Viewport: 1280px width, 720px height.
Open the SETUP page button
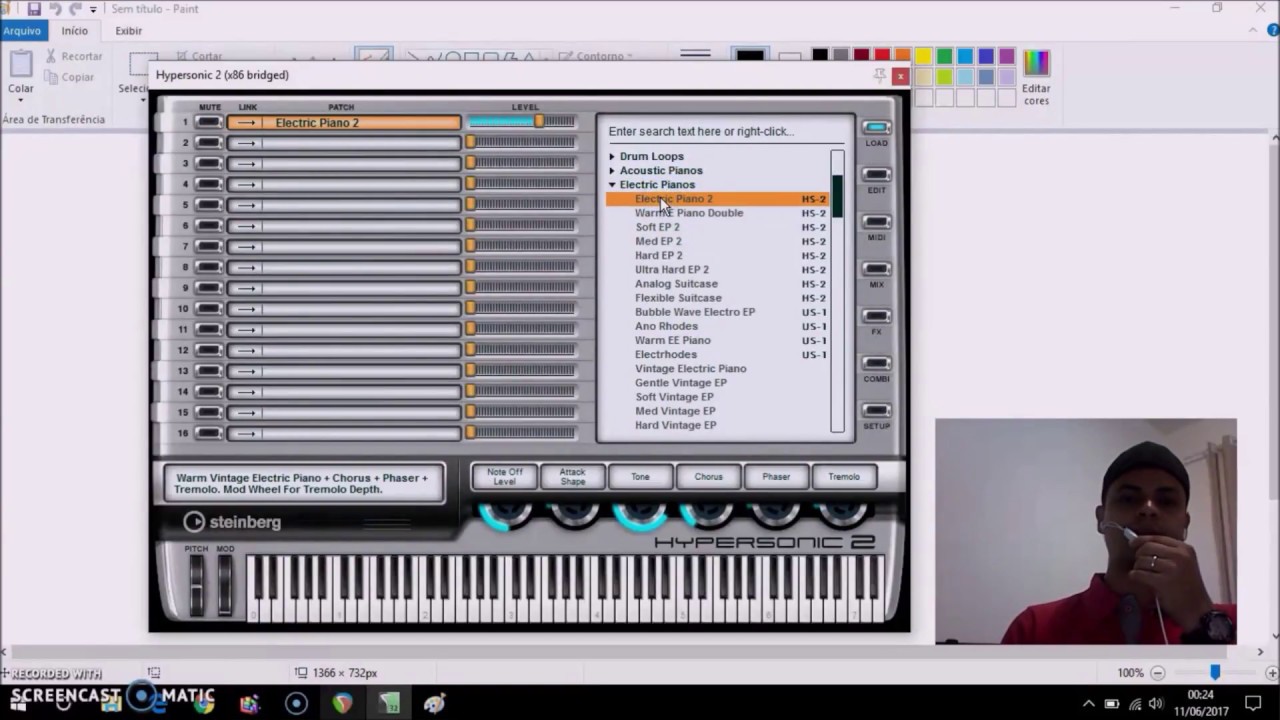click(877, 410)
